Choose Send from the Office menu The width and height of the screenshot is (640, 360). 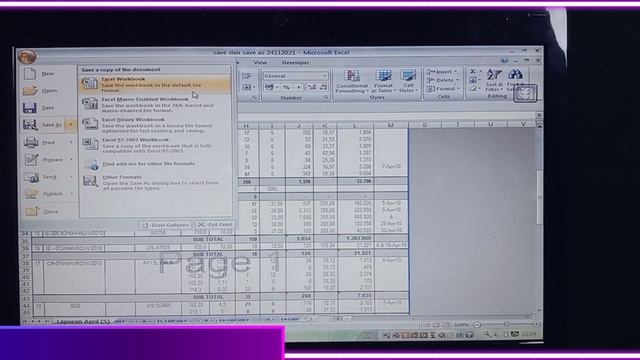pos(49,177)
